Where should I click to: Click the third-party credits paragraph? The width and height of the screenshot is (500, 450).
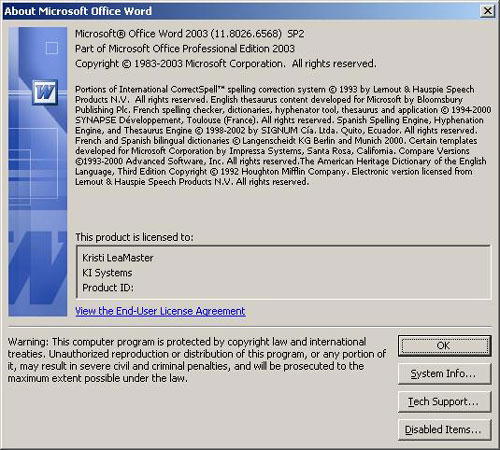click(x=283, y=135)
